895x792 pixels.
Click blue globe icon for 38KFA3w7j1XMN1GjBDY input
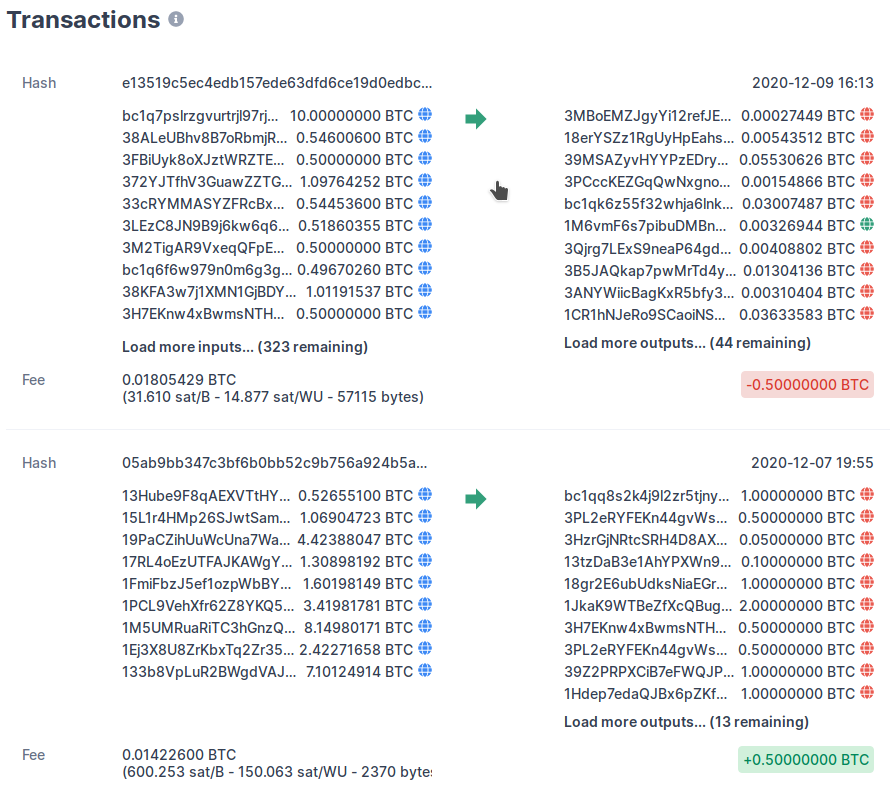[425, 290]
